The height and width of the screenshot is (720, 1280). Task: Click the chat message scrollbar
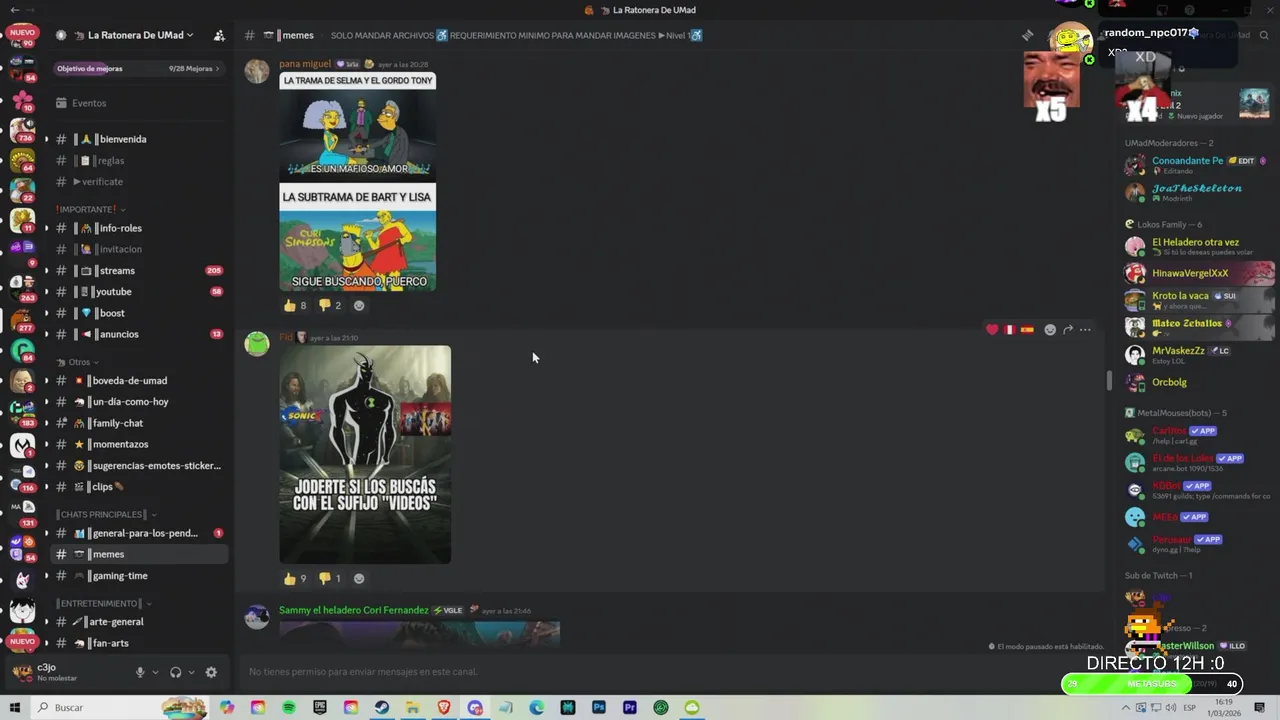[1108, 380]
